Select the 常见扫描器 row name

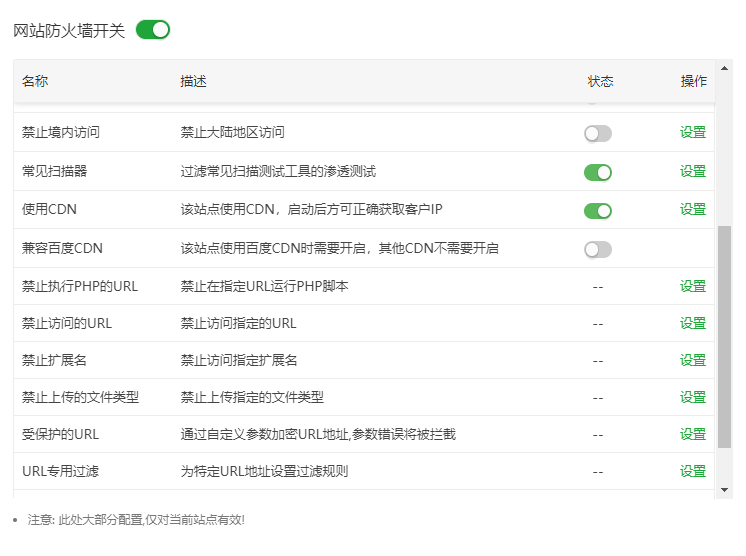pos(55,171)
